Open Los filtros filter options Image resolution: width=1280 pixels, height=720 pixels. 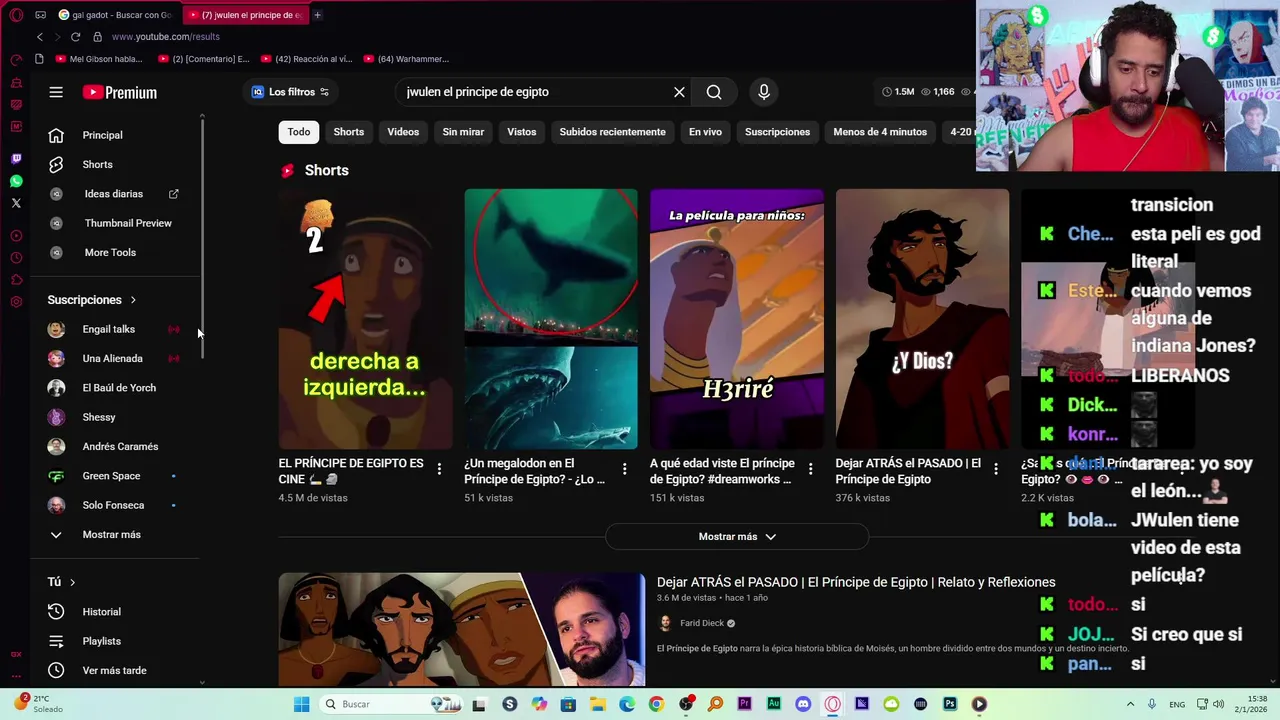click(290, 92)
